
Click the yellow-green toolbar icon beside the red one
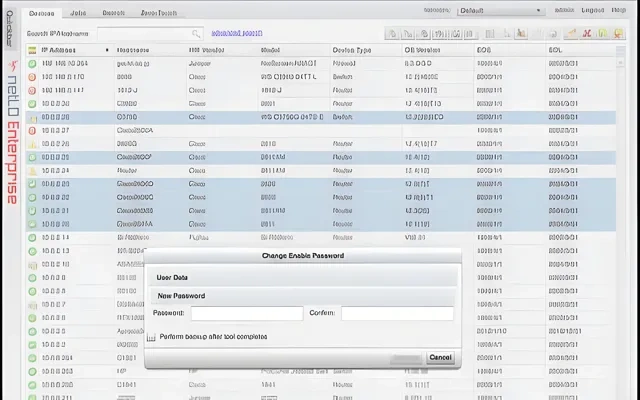603,34
